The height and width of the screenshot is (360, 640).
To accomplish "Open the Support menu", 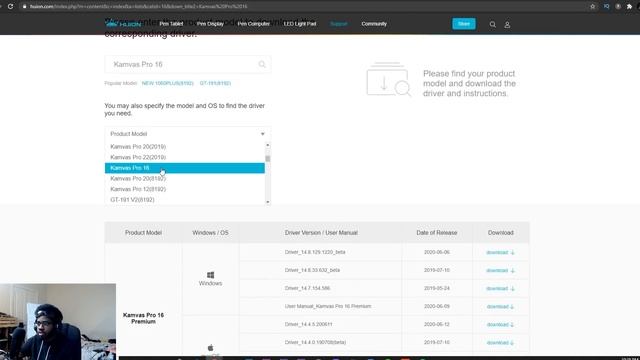I will click(339, 24).
